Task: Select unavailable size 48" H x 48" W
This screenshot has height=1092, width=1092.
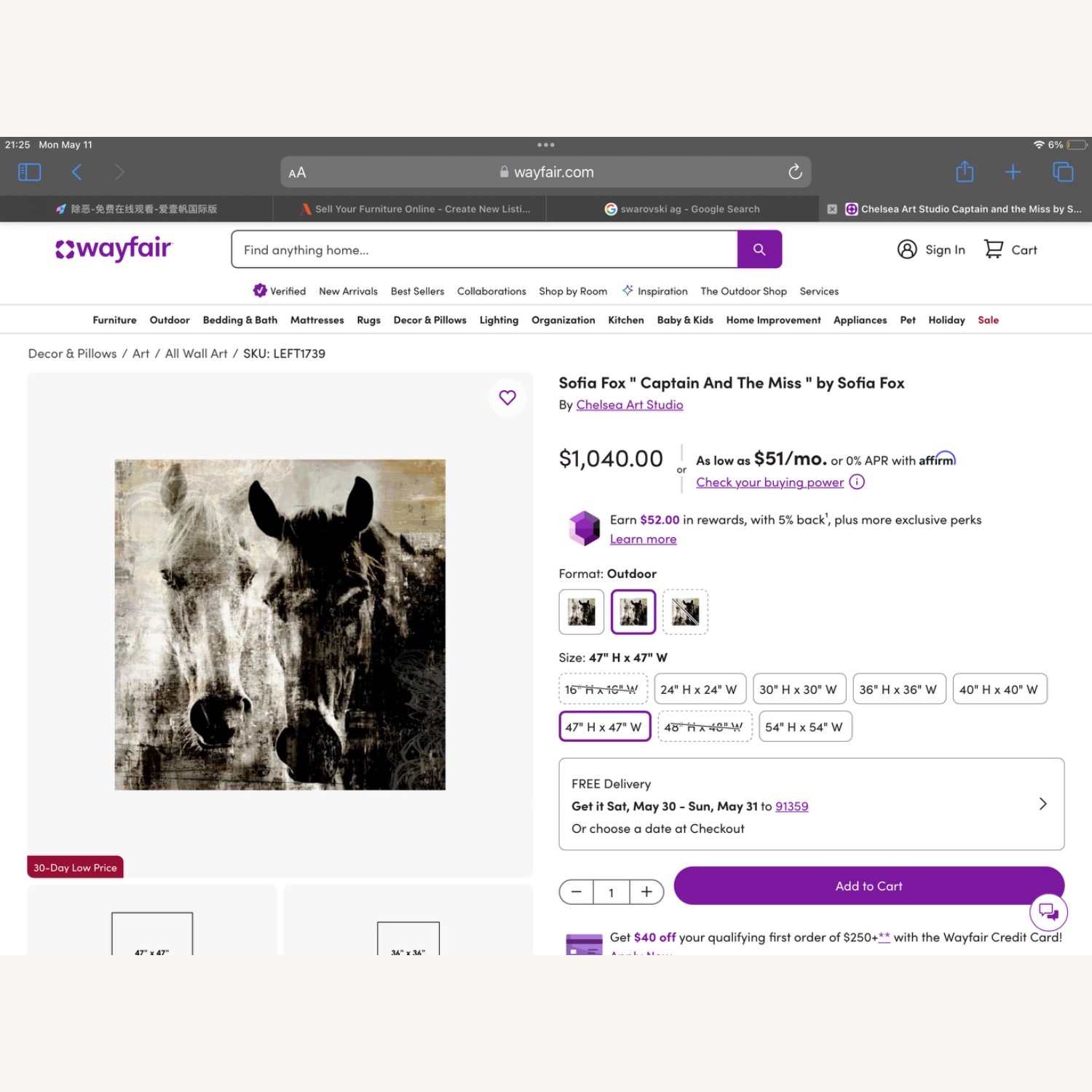Action: pos(704,727)
